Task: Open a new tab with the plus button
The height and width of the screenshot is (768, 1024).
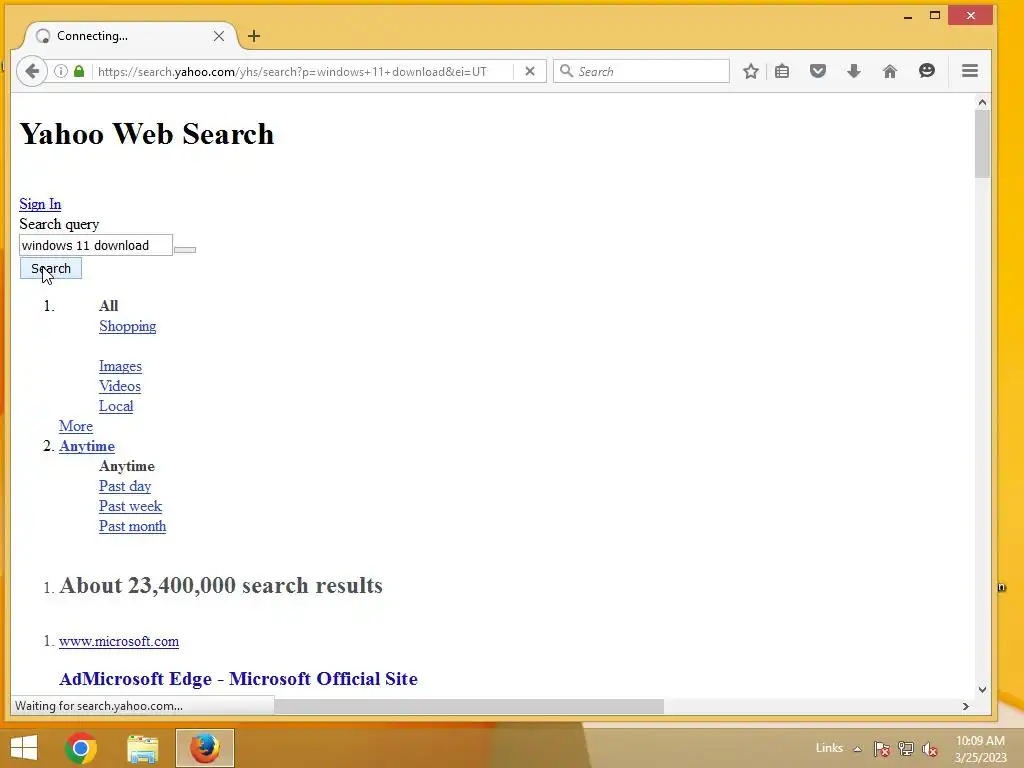Action: coord(254,36)
